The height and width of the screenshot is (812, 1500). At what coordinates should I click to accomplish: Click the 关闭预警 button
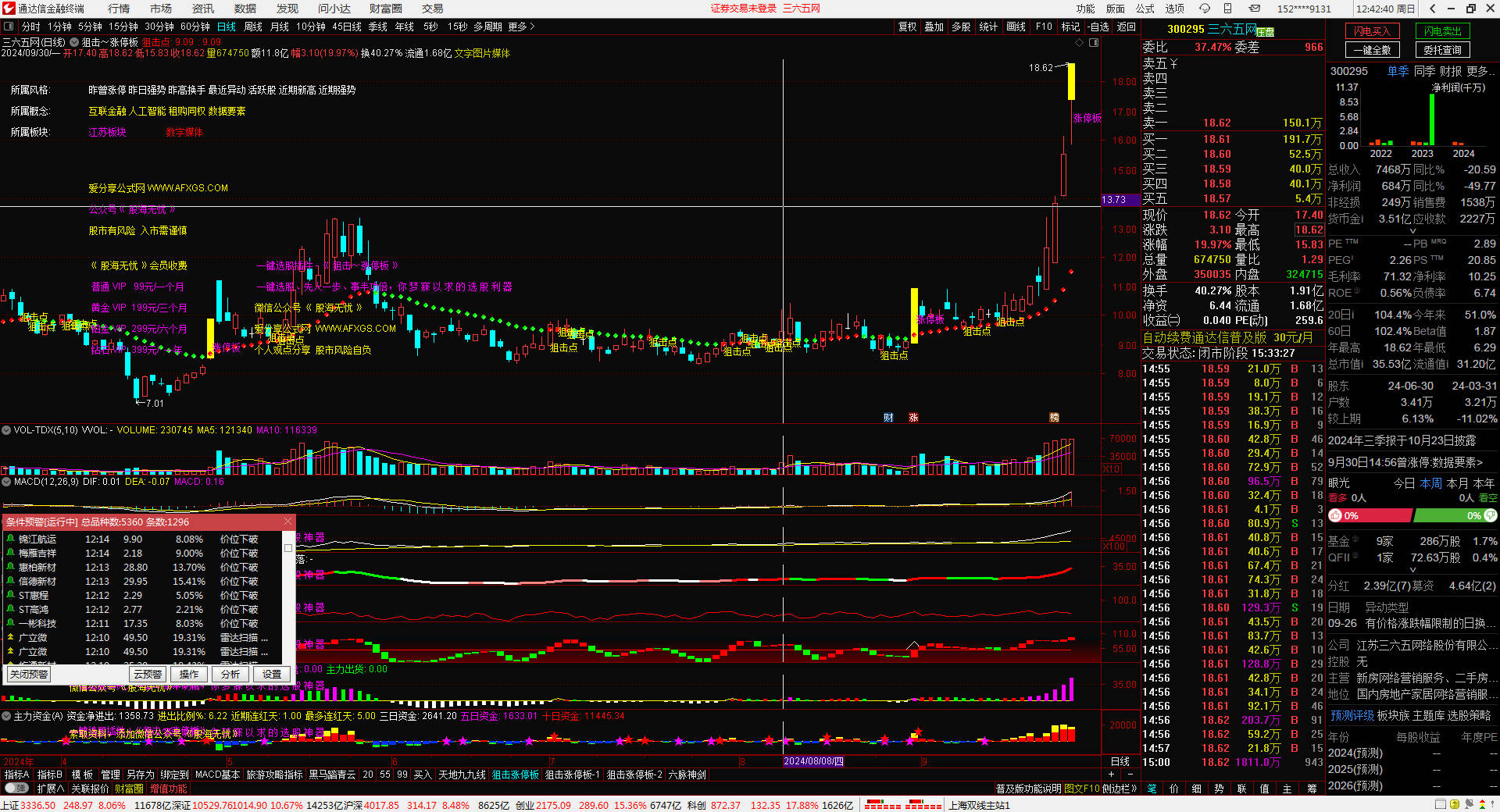coord(29,674)
